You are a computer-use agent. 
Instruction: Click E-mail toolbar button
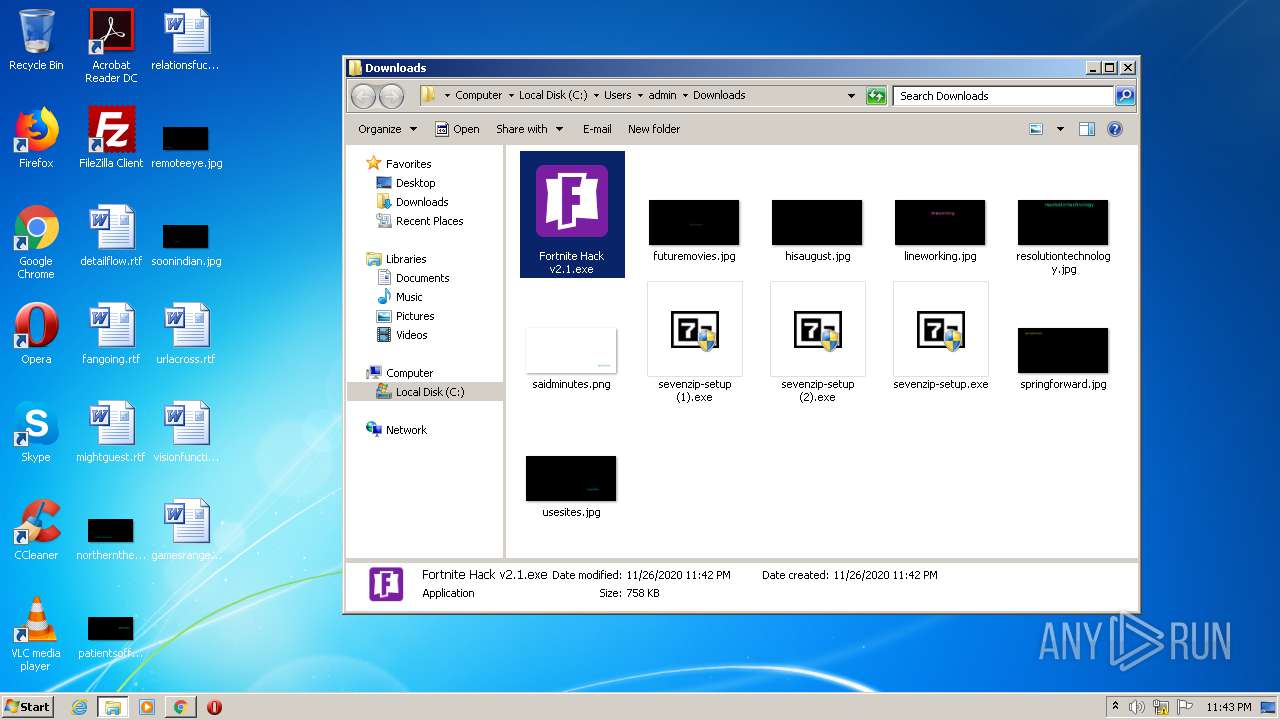[597, 129]
